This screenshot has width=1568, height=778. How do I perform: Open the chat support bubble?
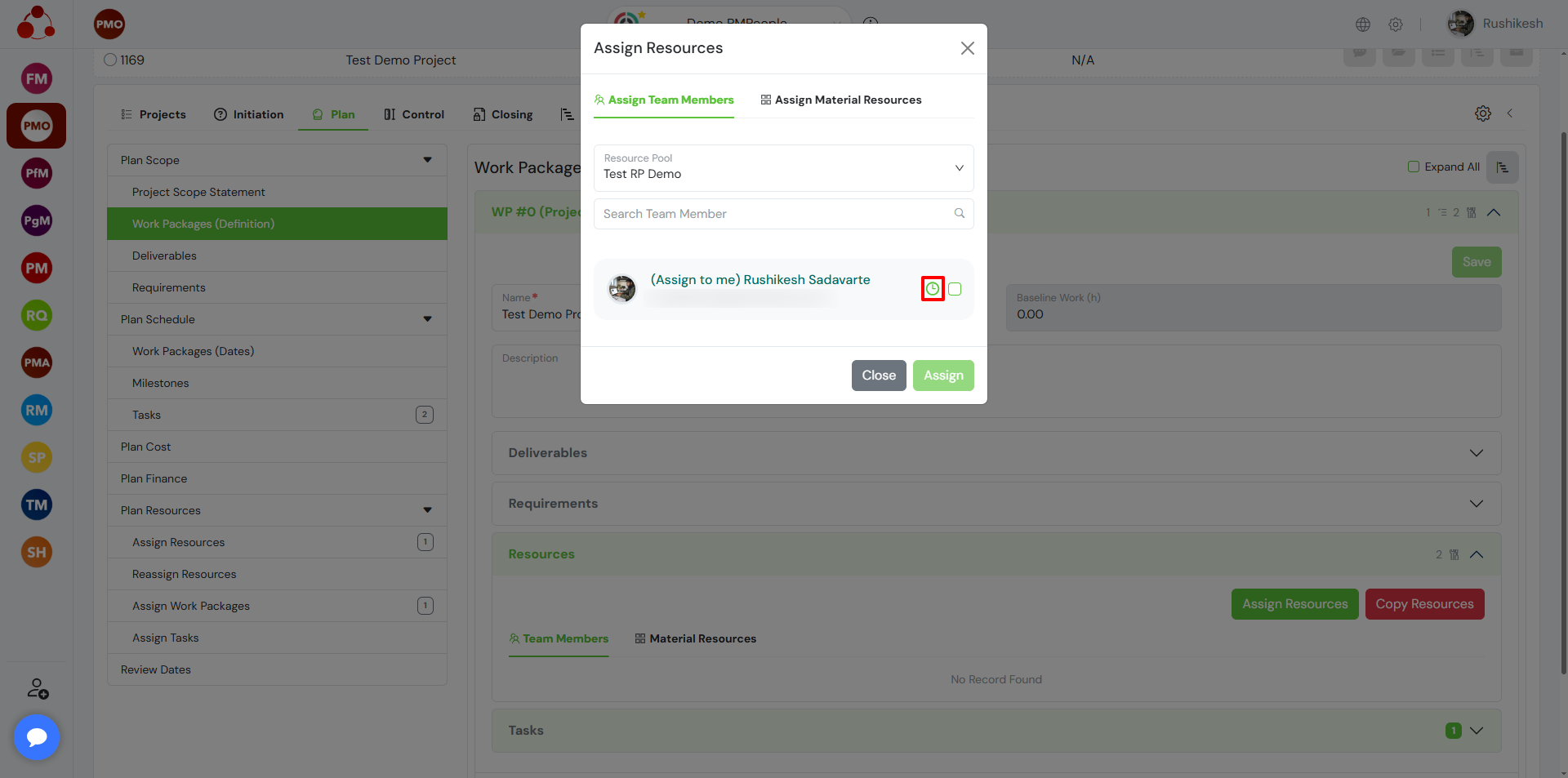point(37,737)
